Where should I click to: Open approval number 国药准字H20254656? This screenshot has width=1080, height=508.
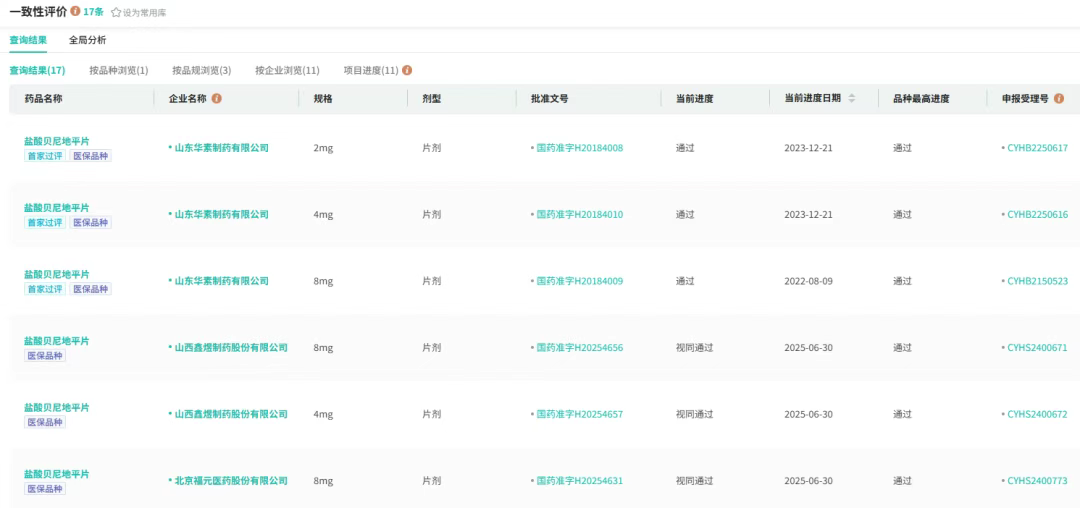pos(579,348)
